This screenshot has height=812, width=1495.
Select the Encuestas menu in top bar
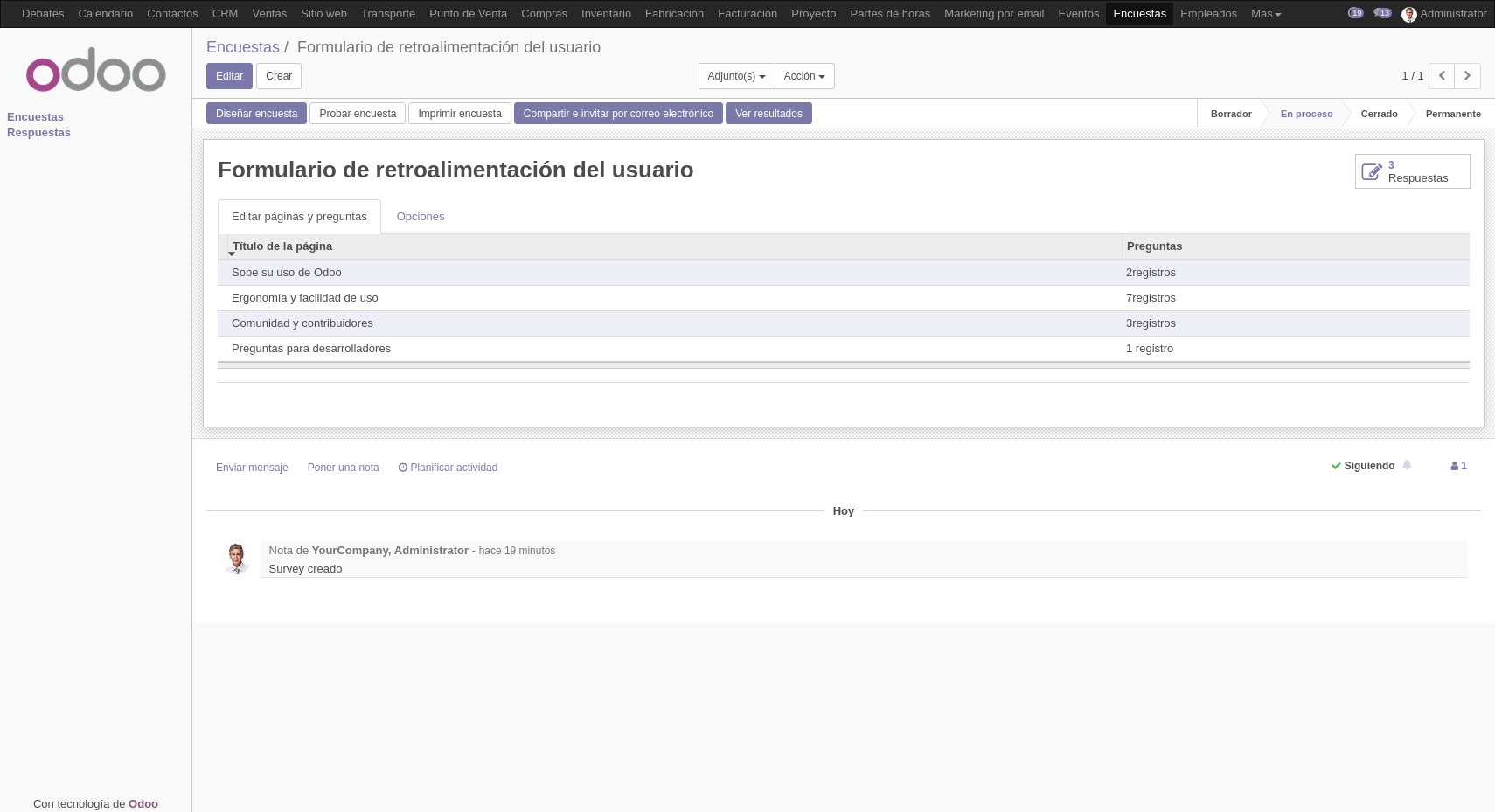[x=1139, y=14]
